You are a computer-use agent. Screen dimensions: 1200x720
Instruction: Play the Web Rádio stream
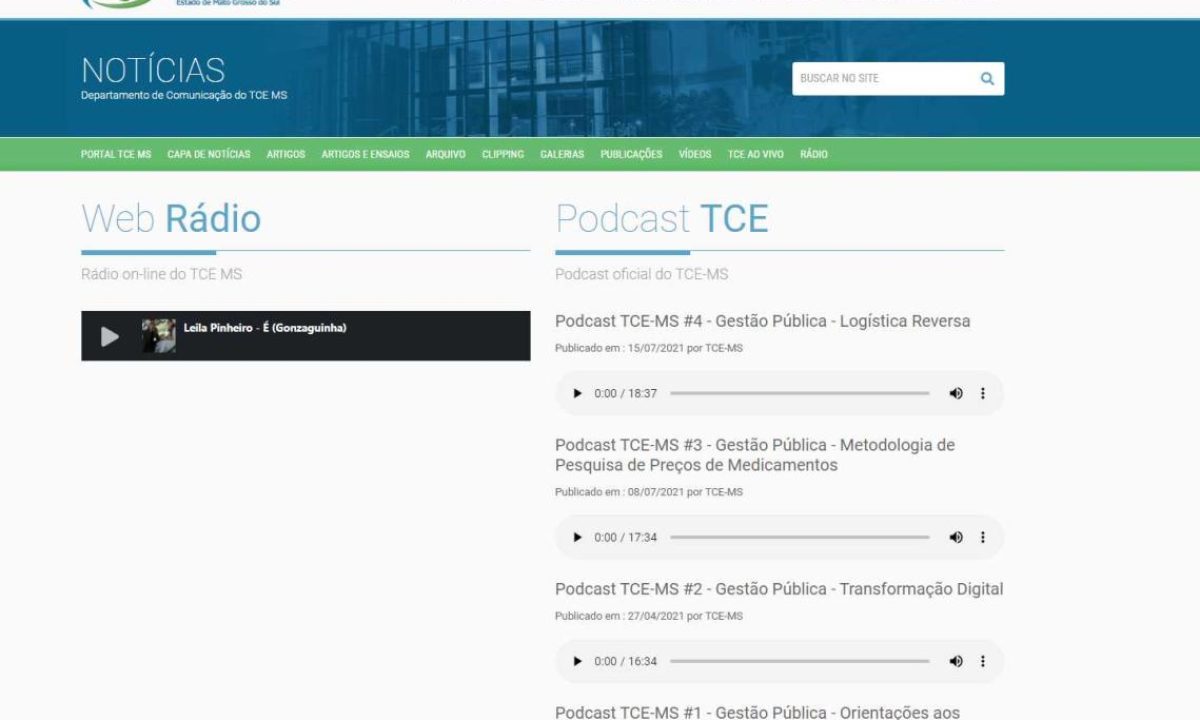[x=110, y=337]
